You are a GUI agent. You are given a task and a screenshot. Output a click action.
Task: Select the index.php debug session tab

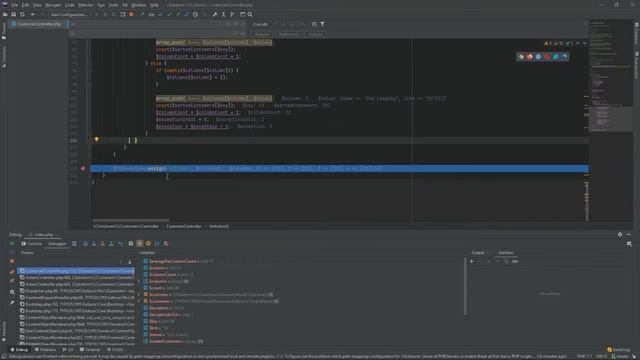(x=44, y=235)
